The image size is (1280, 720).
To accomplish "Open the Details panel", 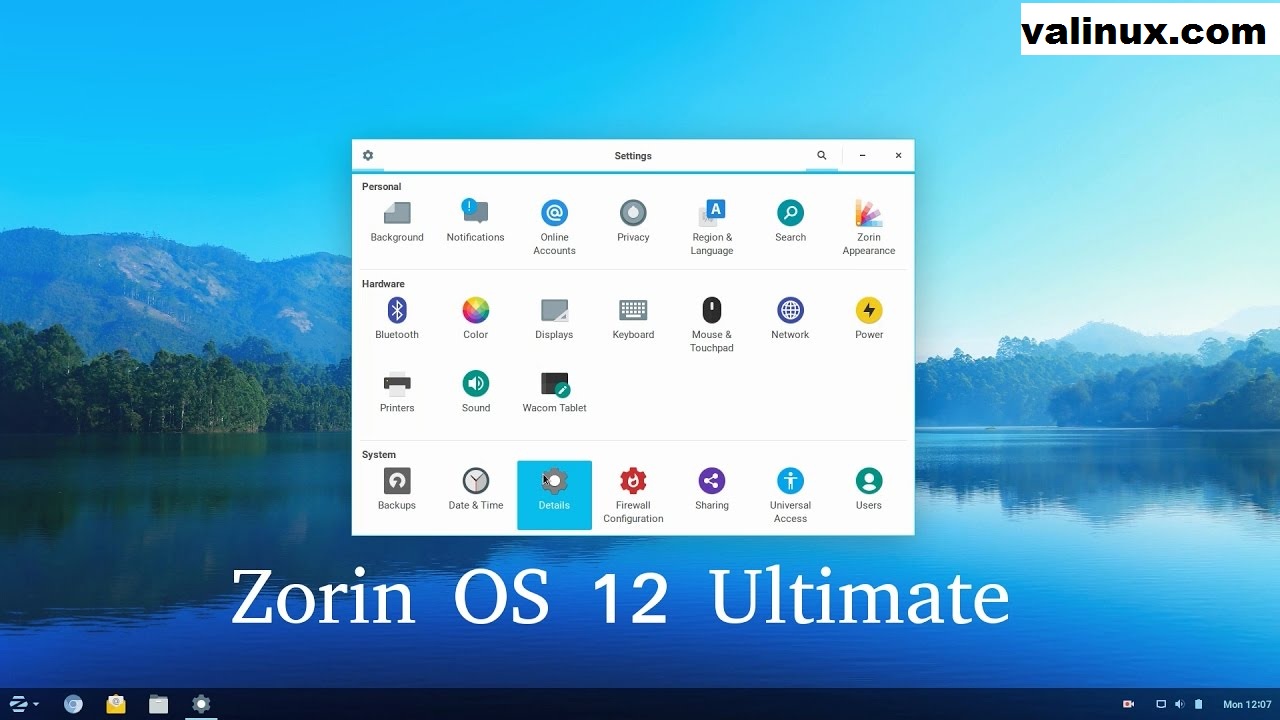I will point(554,495).
